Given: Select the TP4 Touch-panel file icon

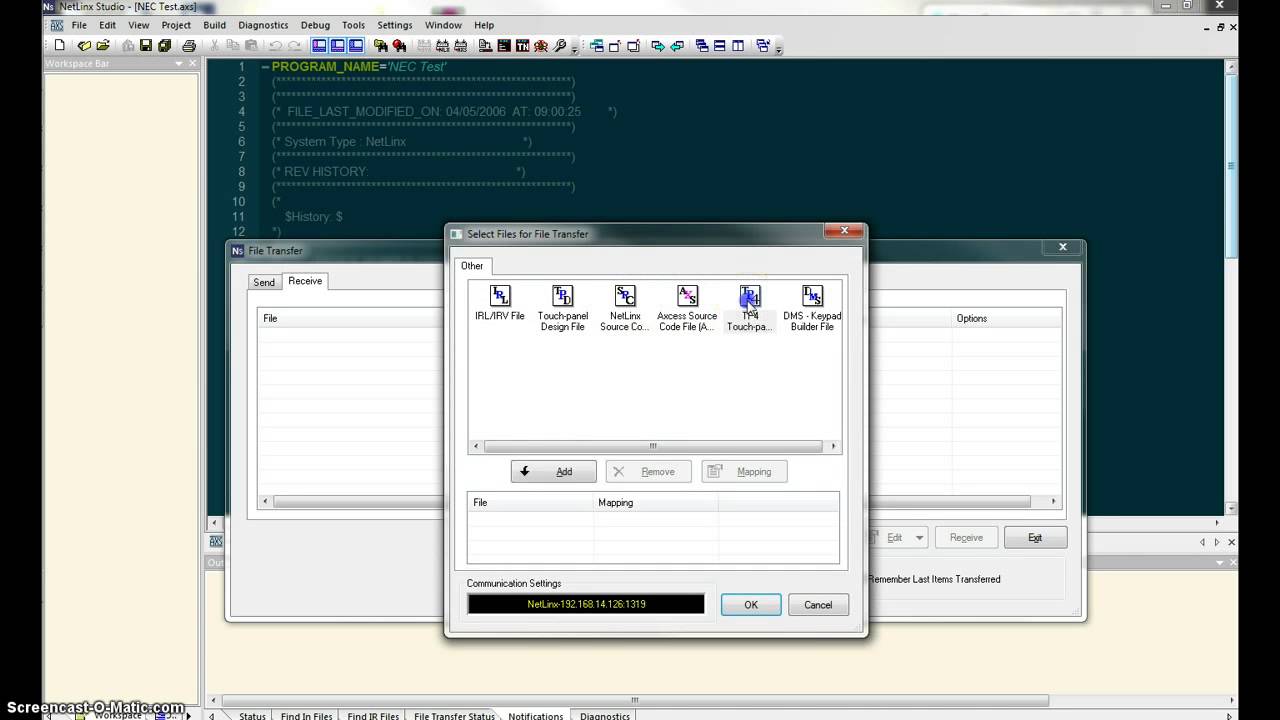Looking at the screenshot, I should [750, 308].
